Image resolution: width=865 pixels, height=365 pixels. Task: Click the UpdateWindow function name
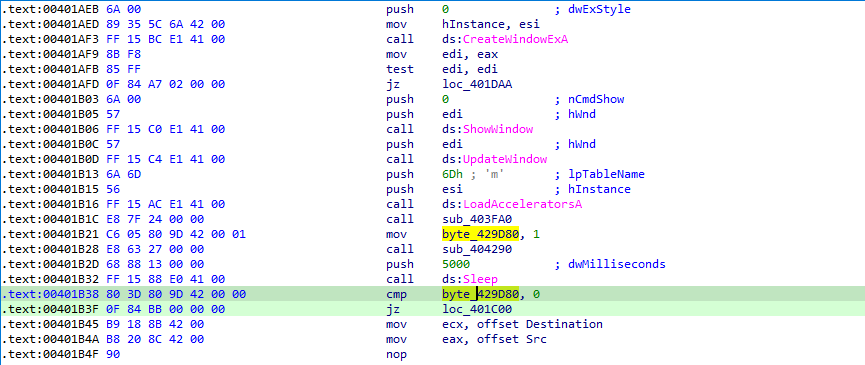[505, 159]
